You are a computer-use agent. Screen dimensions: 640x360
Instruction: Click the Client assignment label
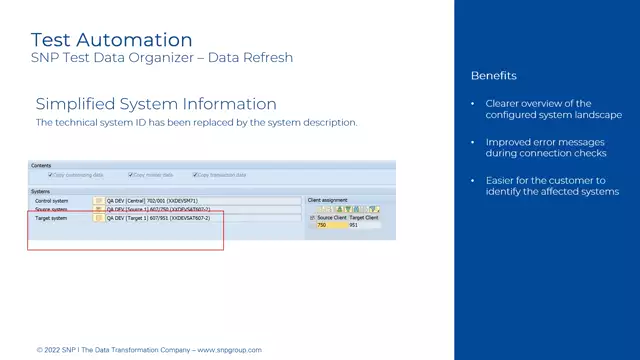(x=327, y=200)
